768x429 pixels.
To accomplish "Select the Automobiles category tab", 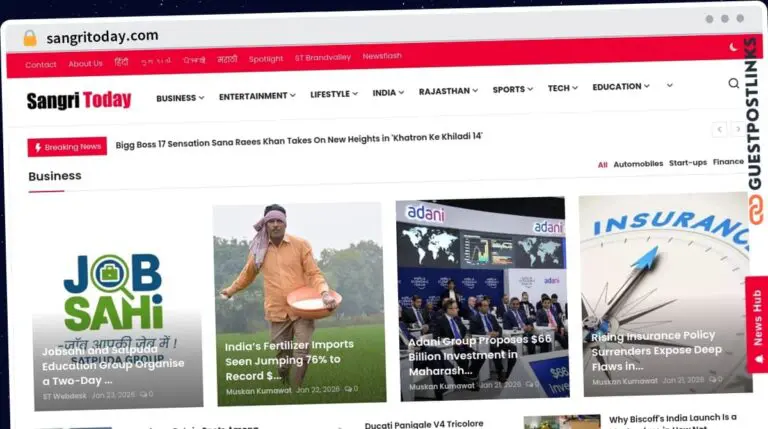I will pyautogui.click(x=637, y=163).
